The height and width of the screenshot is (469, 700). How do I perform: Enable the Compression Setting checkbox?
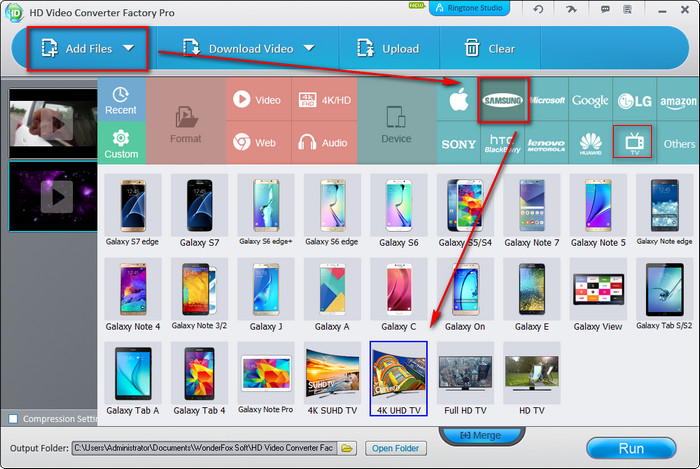click(x=13, y=419)
